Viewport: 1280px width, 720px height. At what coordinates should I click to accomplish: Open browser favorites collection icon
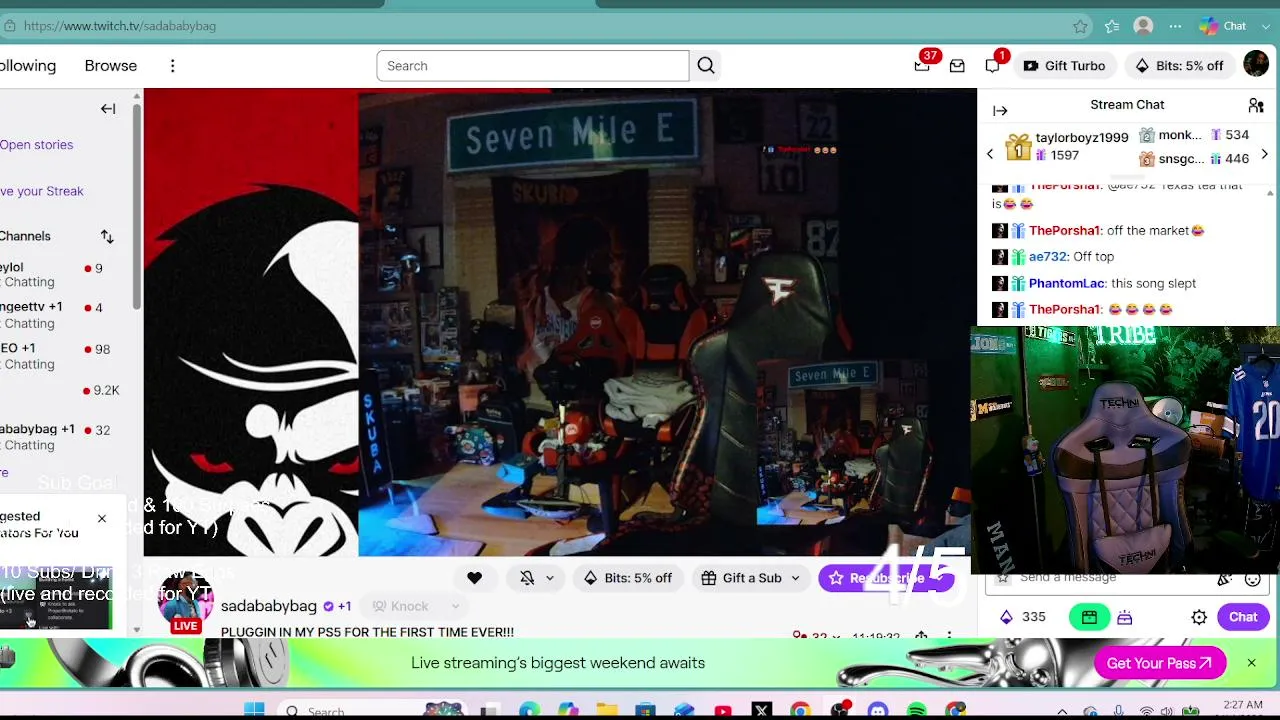pos(1112,26)
